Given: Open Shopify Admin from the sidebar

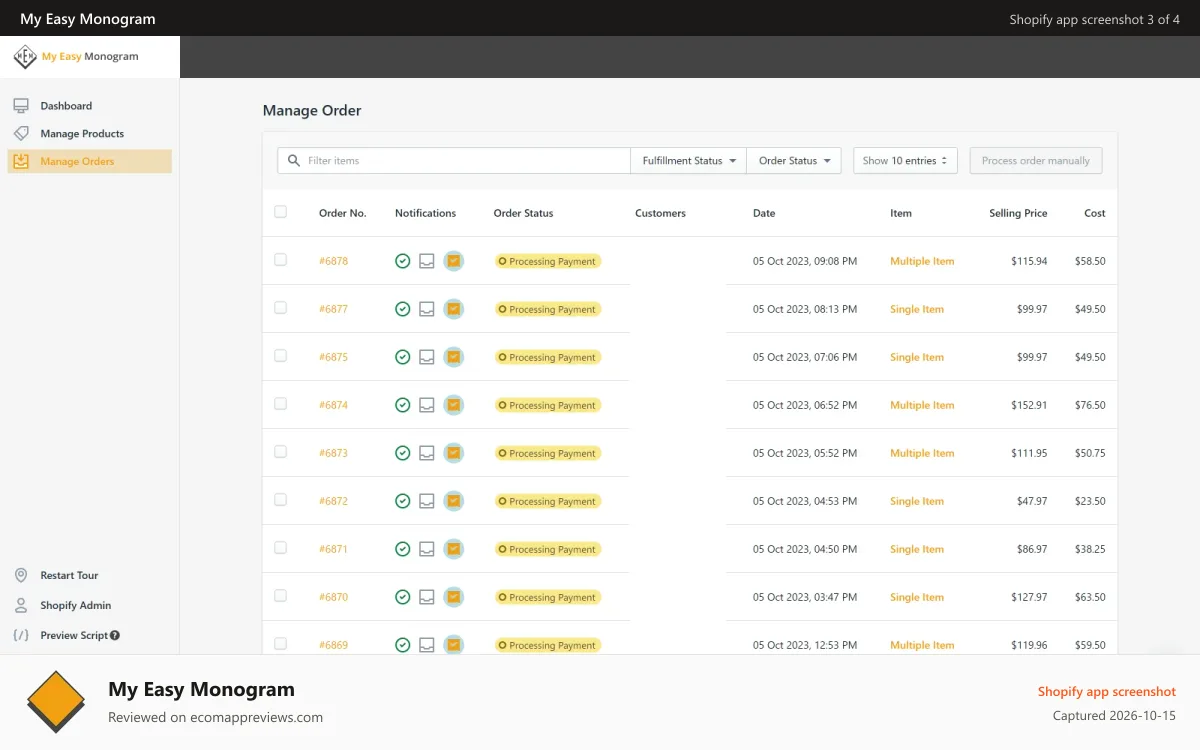Looking at the screenshot, I should pos(75,605).
